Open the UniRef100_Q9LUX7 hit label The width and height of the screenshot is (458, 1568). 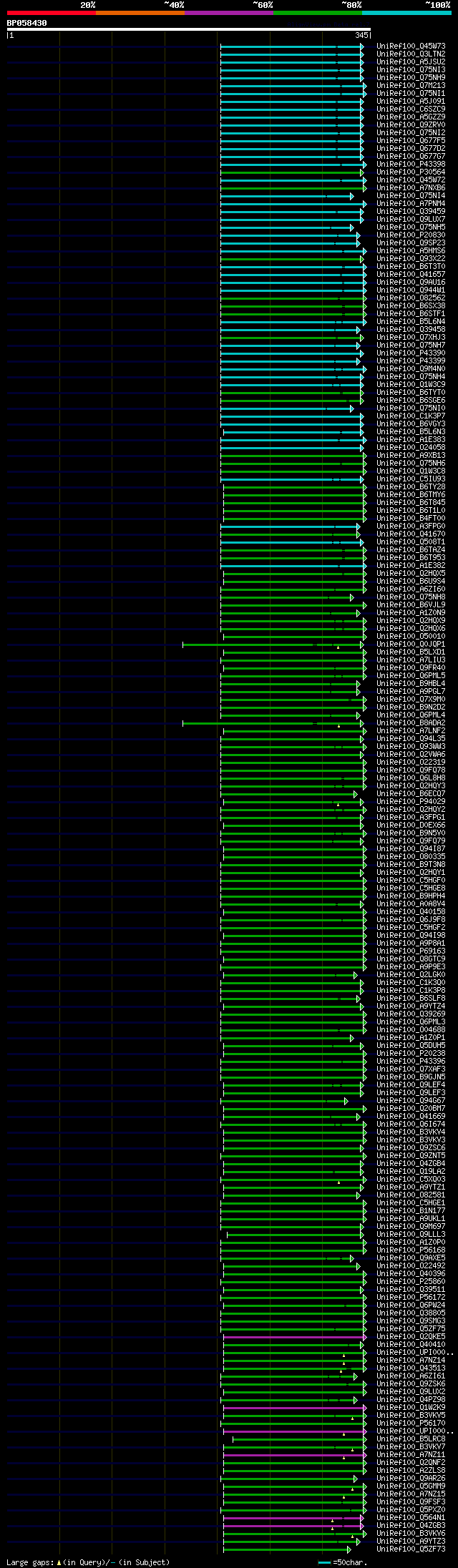pos(411,220)
